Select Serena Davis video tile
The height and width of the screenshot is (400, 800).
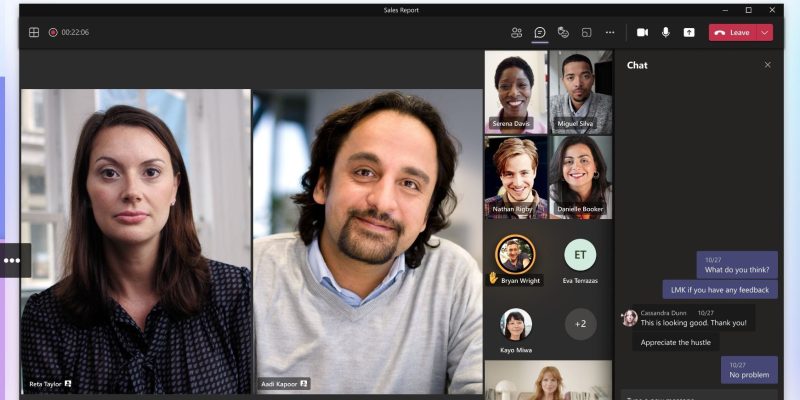516,91
